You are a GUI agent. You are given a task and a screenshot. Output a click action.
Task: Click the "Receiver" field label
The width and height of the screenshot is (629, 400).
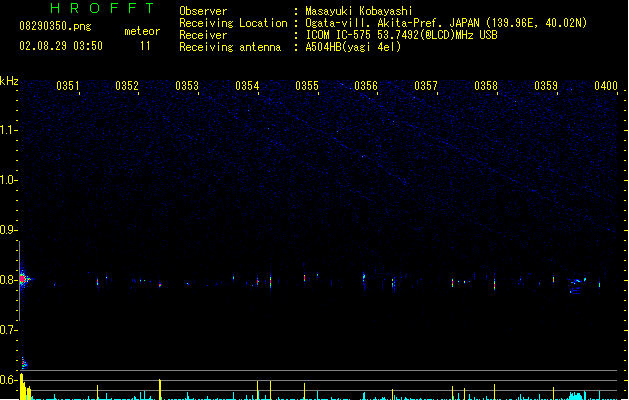[x=203, y=35]
